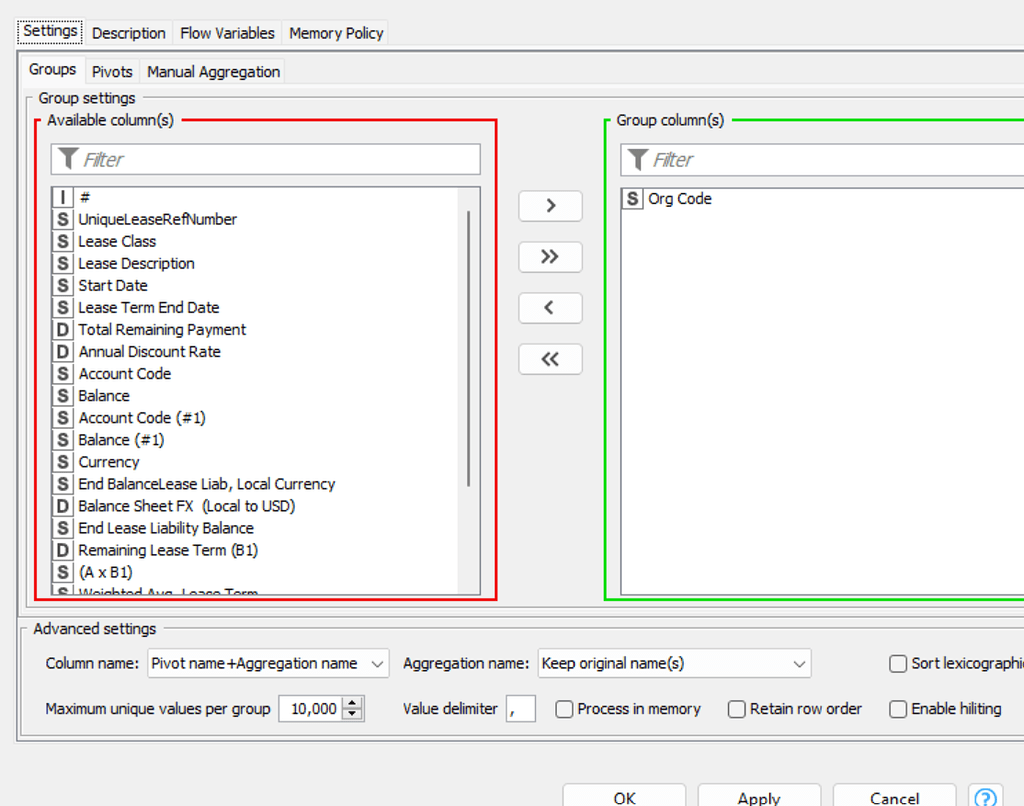Click the filter funnel icon in Group columns
This screenshot has width=1024, height=806.
click(637, 159)
